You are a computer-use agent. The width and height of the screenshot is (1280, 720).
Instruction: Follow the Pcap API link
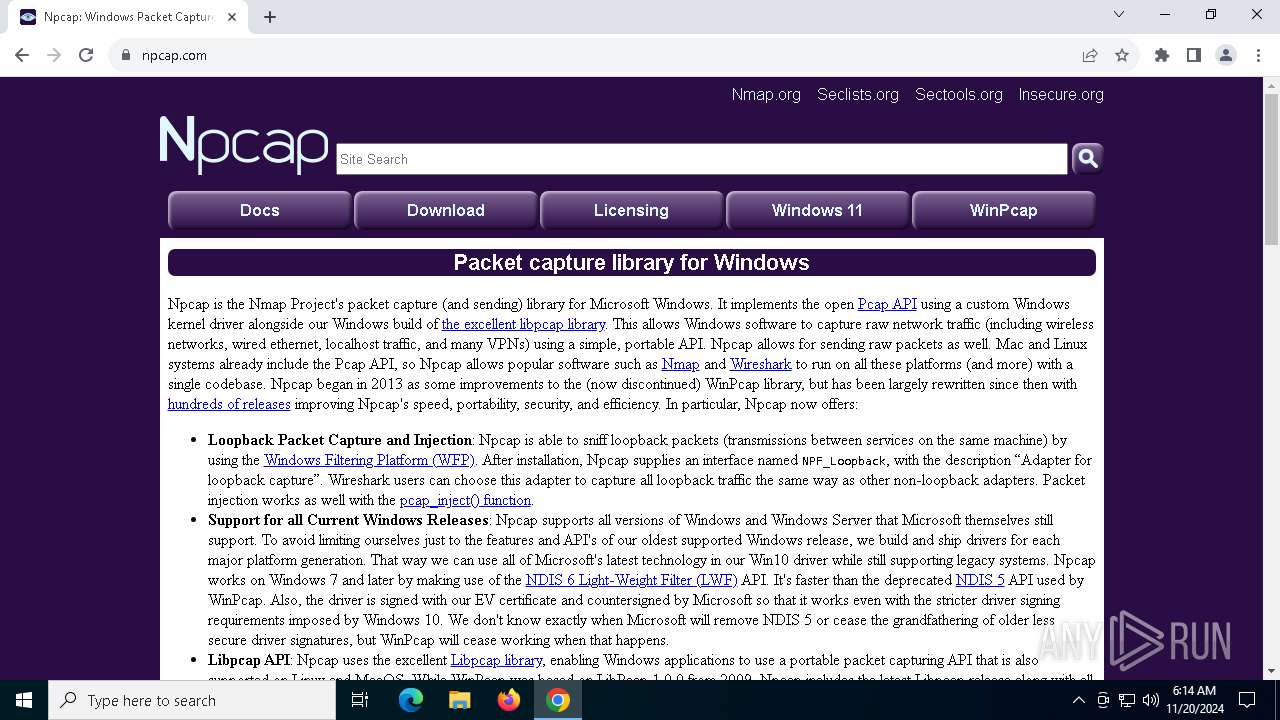887,304
